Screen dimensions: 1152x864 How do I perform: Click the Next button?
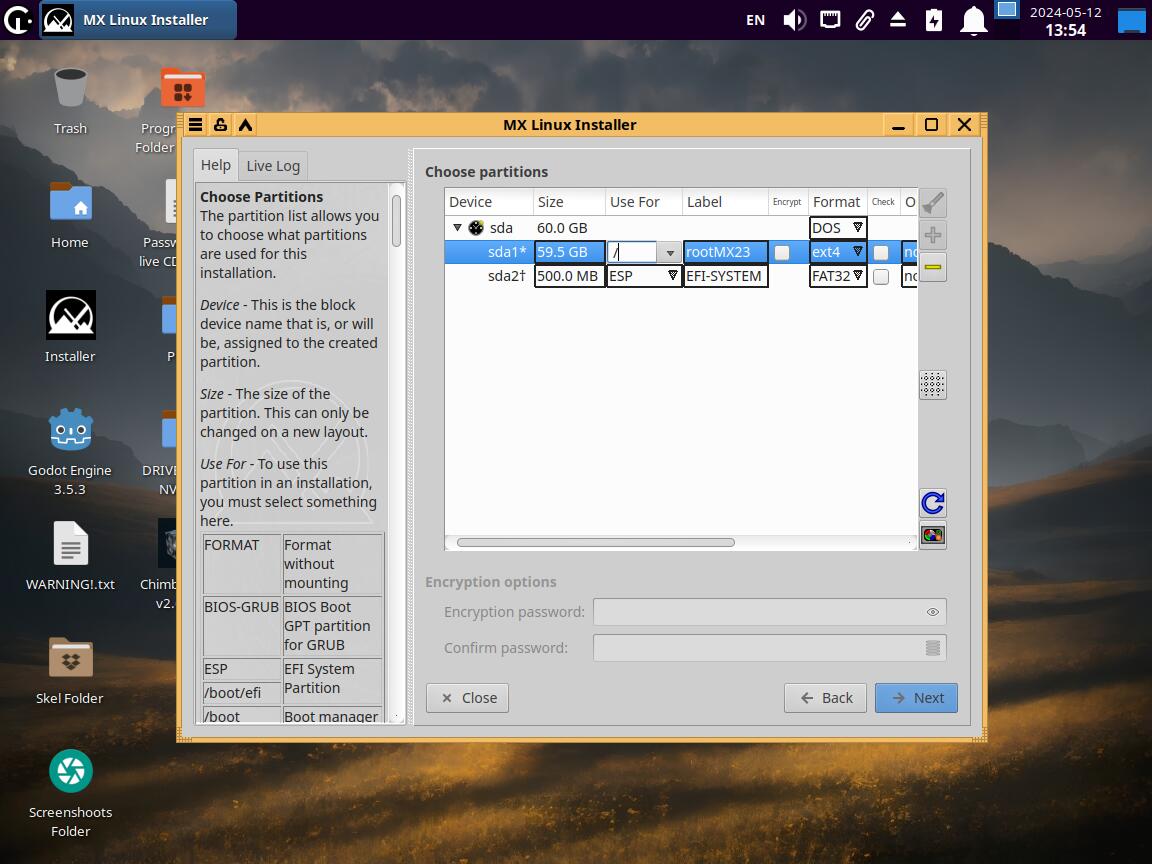(916, 698)
